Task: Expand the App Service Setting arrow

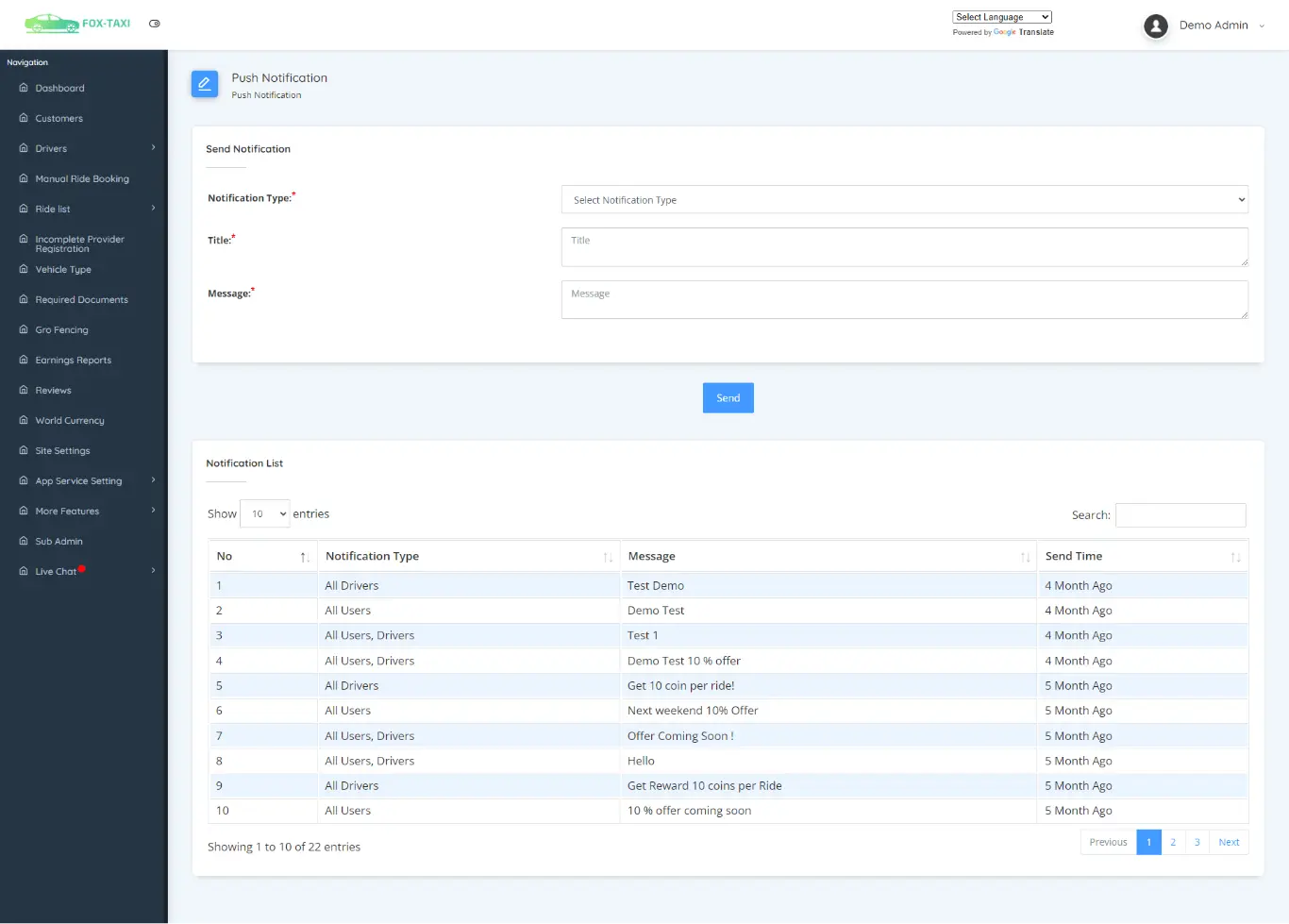Action: 153,479
